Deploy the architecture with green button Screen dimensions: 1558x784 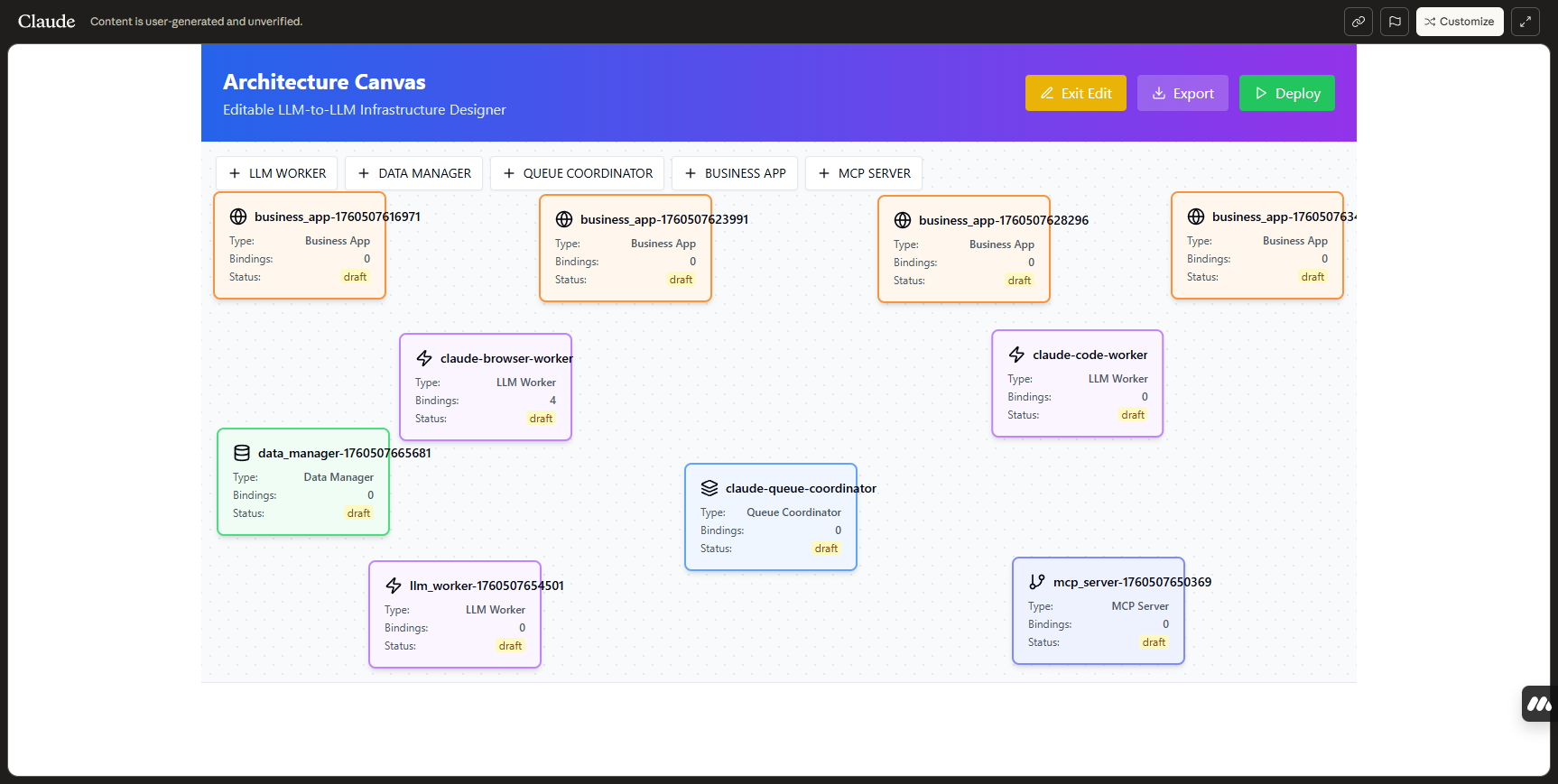coord(1286,93)
